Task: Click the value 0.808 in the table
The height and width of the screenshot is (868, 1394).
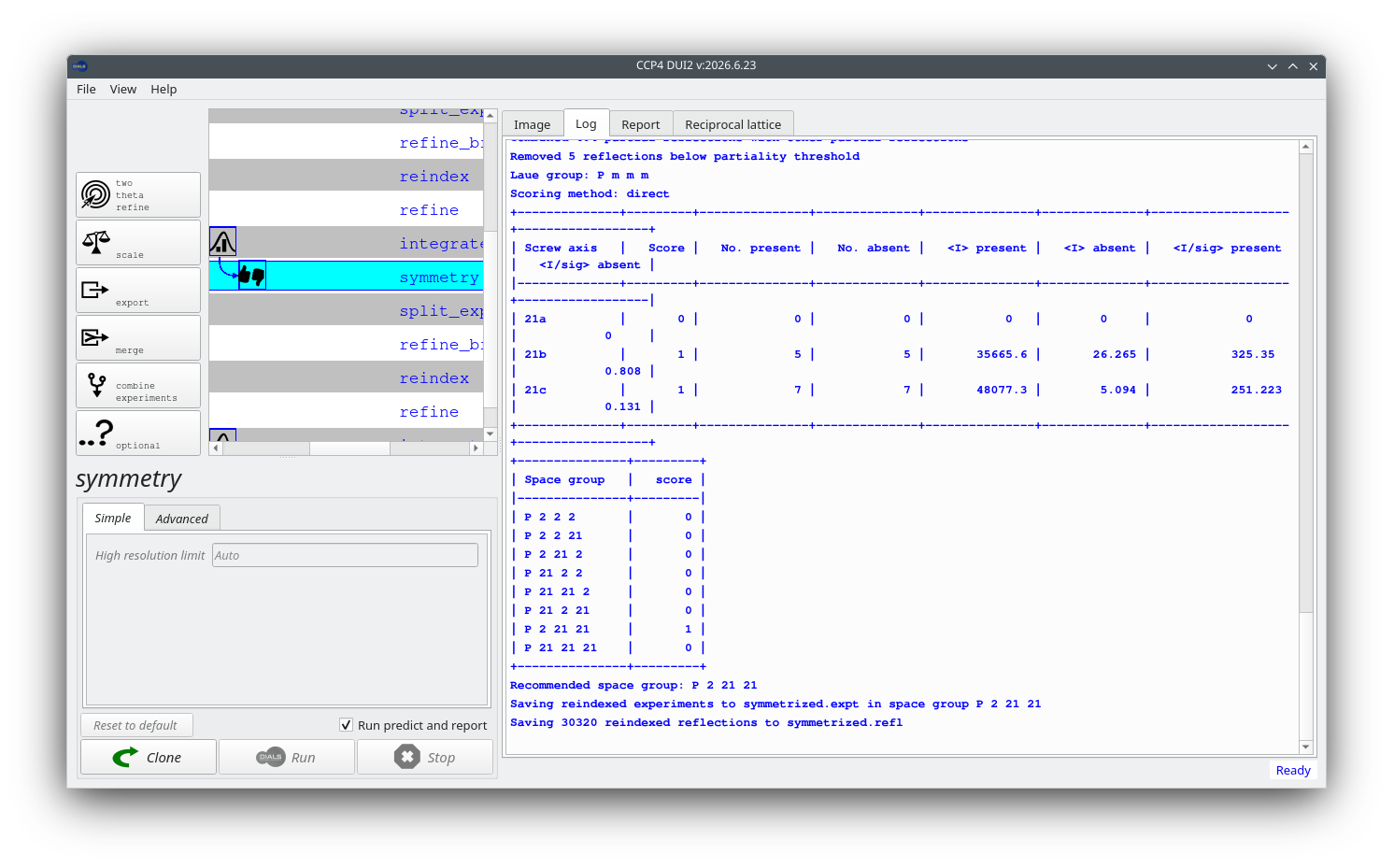Action: pyautogui.click(x=623, y=371)
